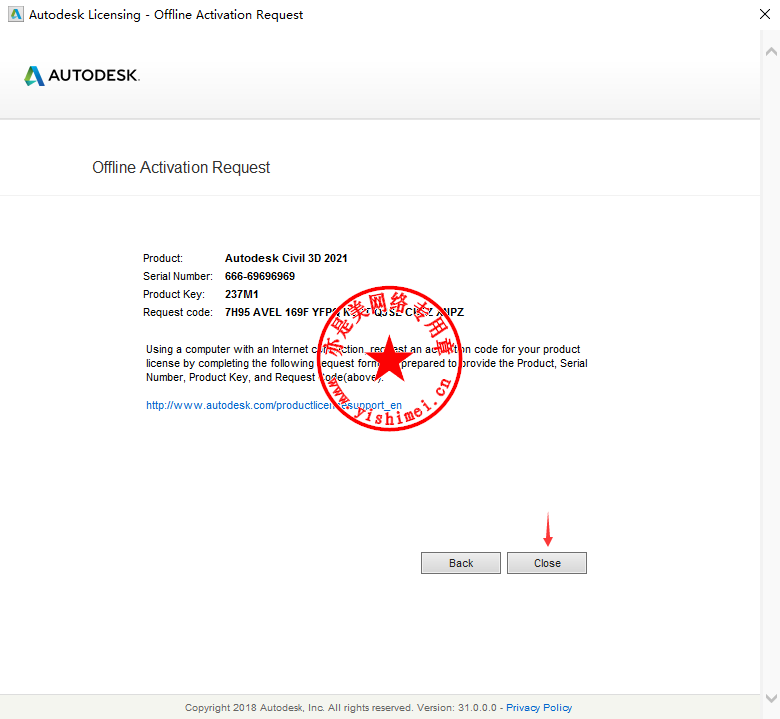Click the Close button
Screen dimensions: 780x719
[547, 563]
